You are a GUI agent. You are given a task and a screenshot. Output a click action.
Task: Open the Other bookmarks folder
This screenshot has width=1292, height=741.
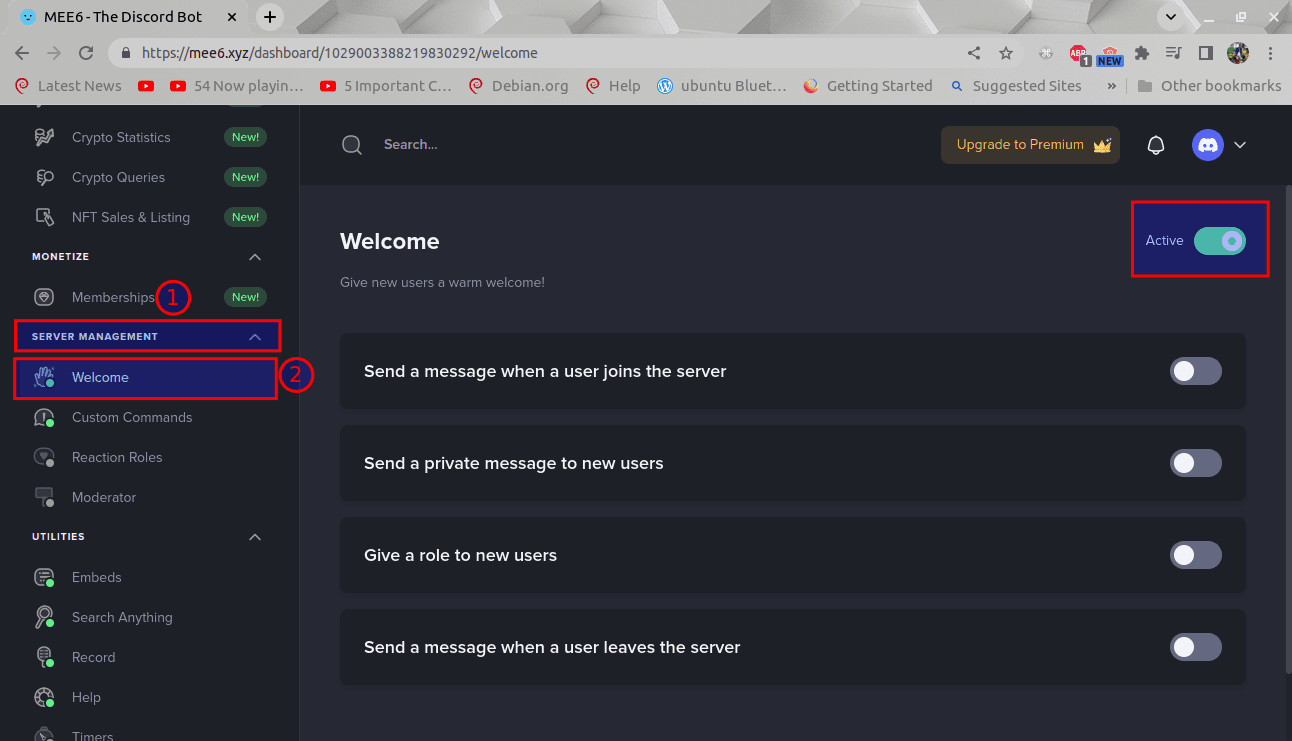coord(1209,86)
